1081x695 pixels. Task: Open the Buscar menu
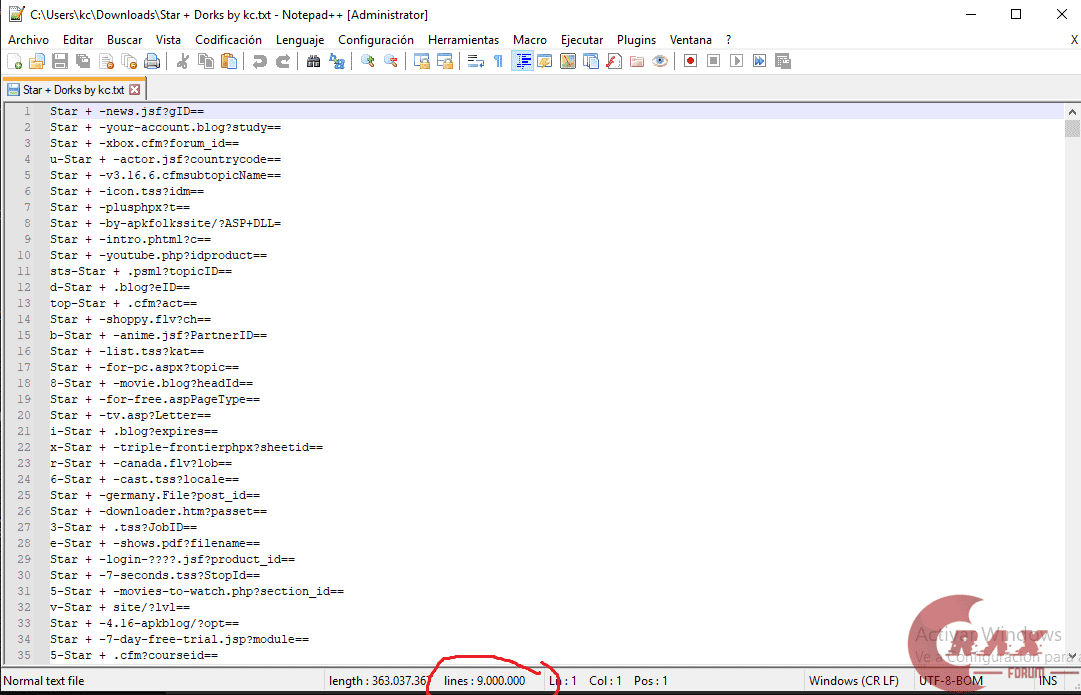click(x=125, y=40)
